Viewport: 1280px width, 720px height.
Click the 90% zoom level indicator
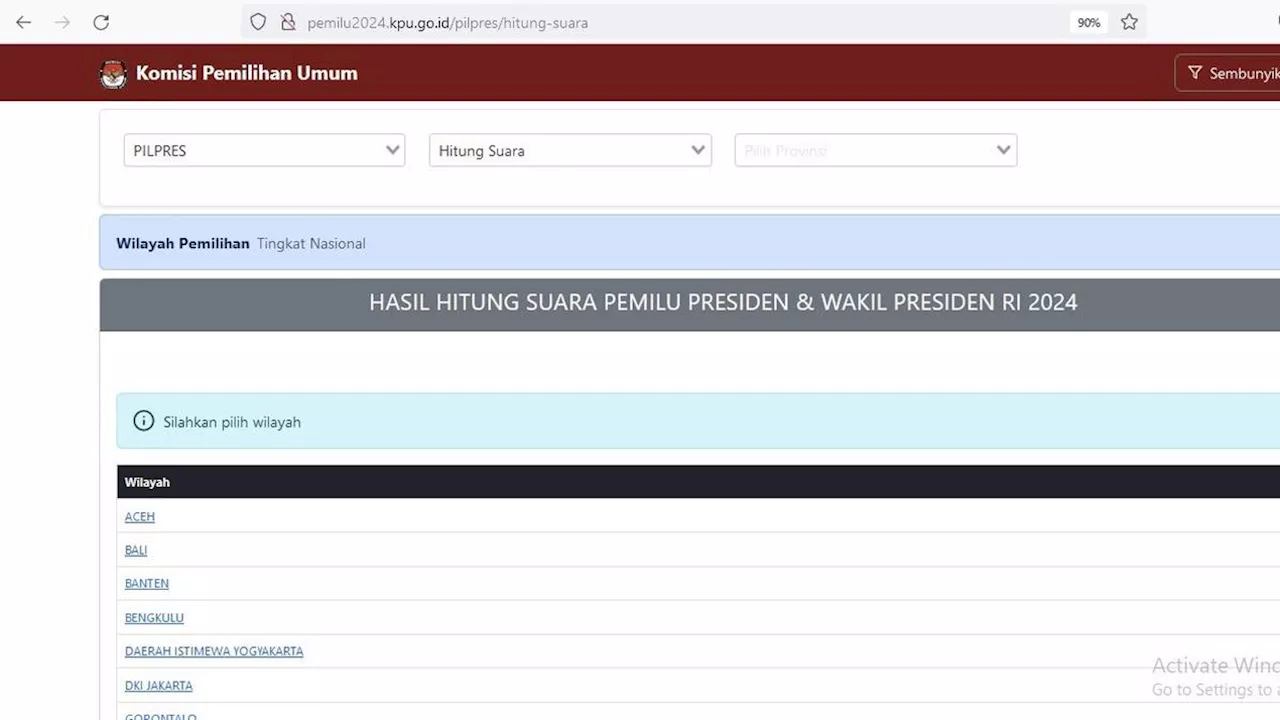(x=1089, y=22)
